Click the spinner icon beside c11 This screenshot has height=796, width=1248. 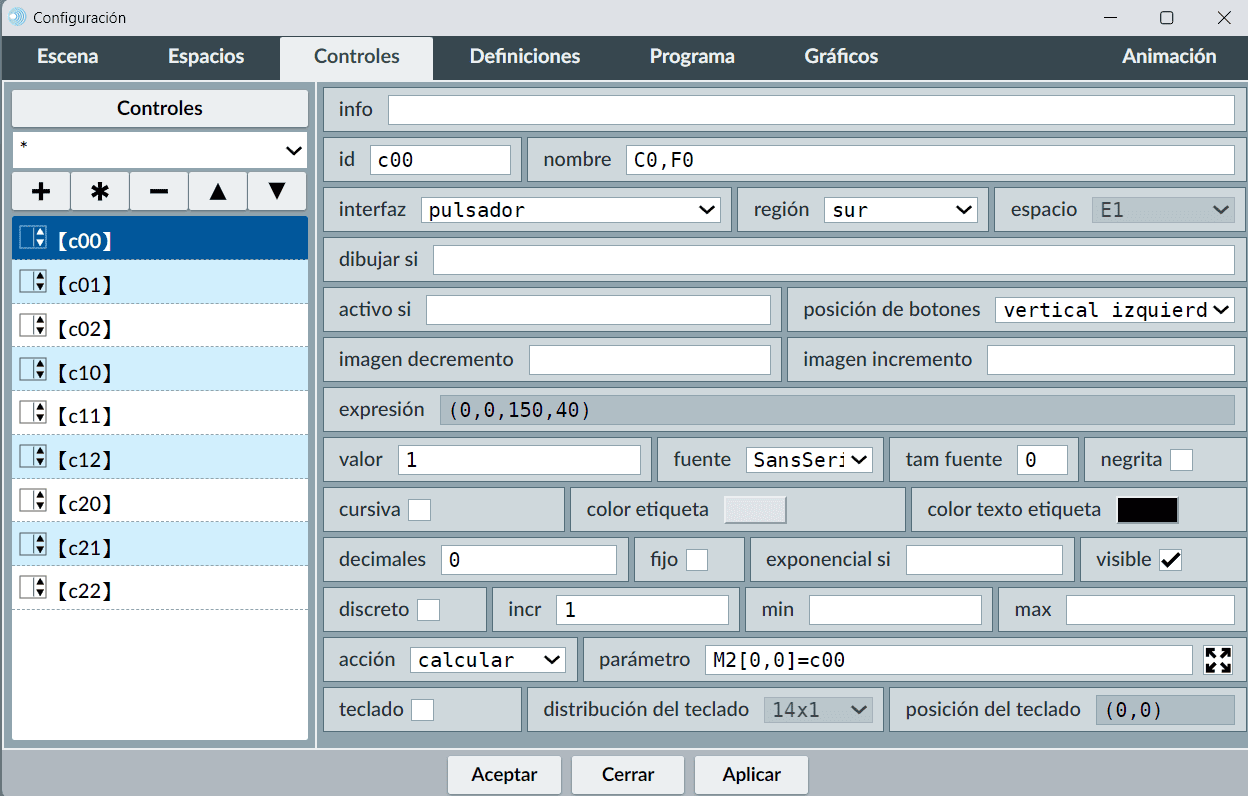(x=34, y=413)
